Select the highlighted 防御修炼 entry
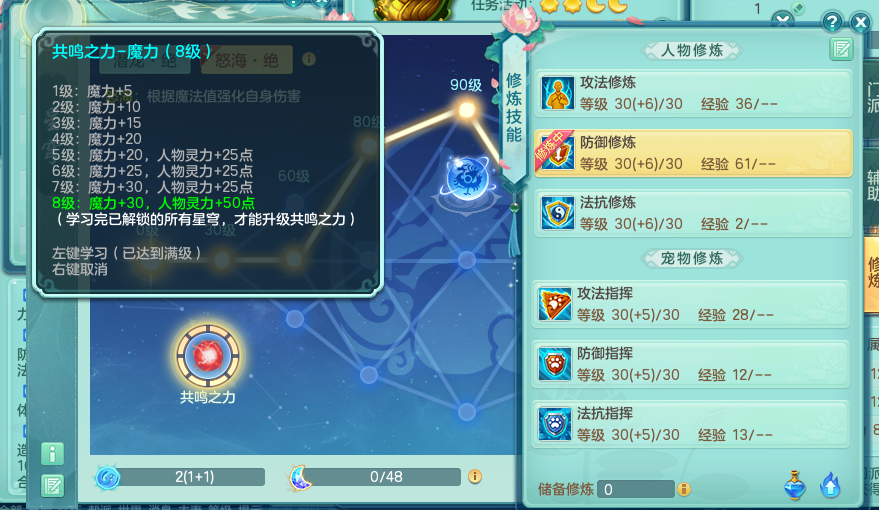Image resolution: width=879 pixels, height=510 pixels. click(693, 153)
